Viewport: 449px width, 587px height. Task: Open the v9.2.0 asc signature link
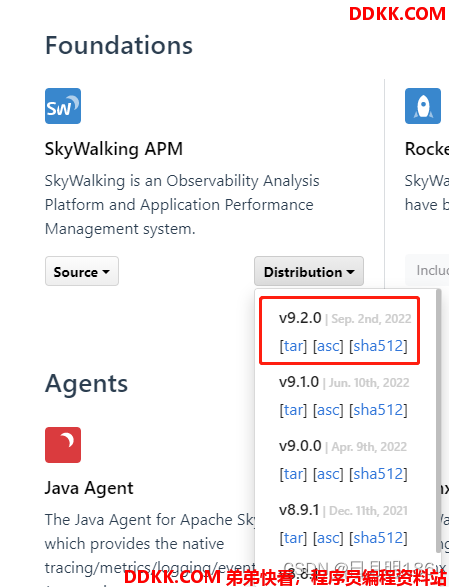[x=328, y=346]
